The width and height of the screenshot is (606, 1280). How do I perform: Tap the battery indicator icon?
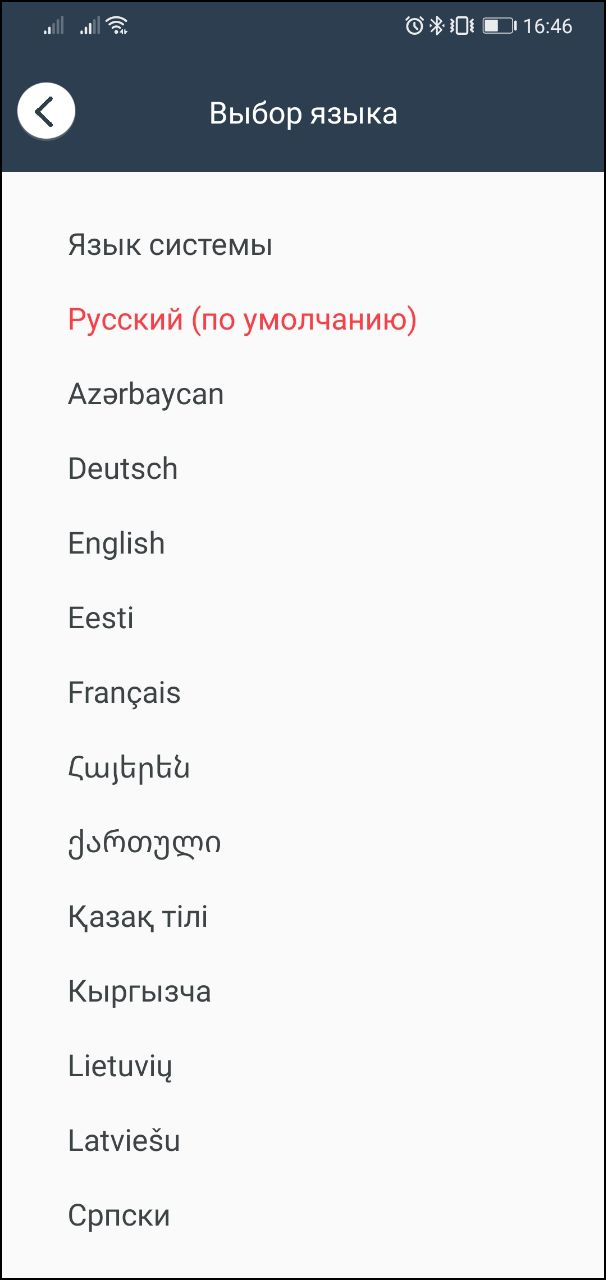[x=499, y=27]
